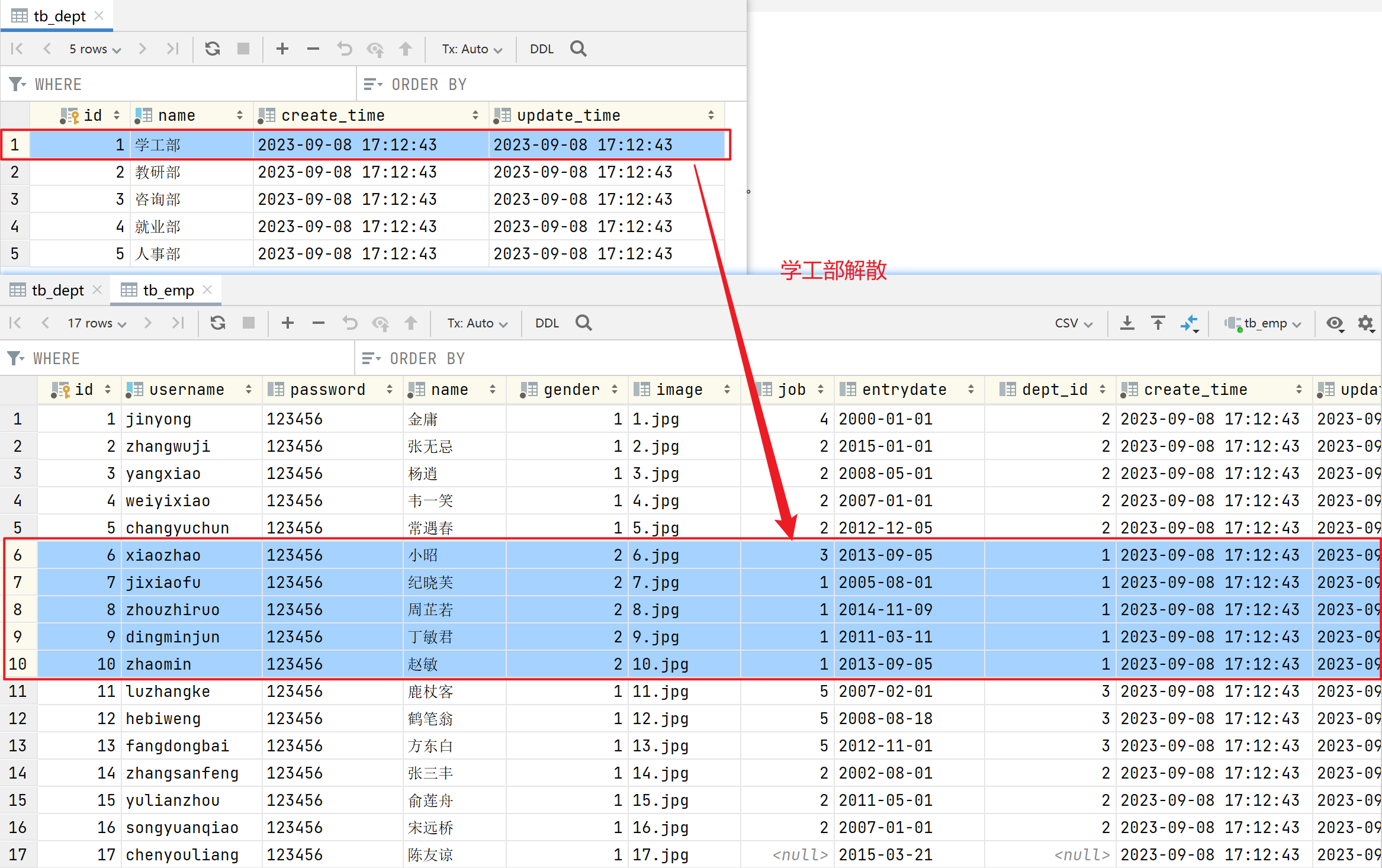Show DDL for tb_emp table
The image size is (1382, 868).
point(547,323)
